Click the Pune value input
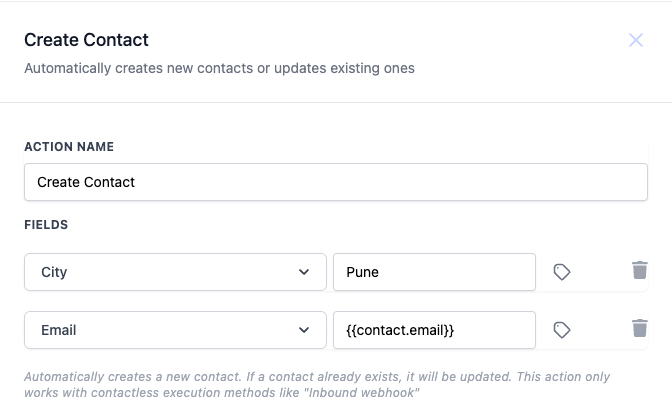This screenshot has width=672, height=413. tap(434, 272)
